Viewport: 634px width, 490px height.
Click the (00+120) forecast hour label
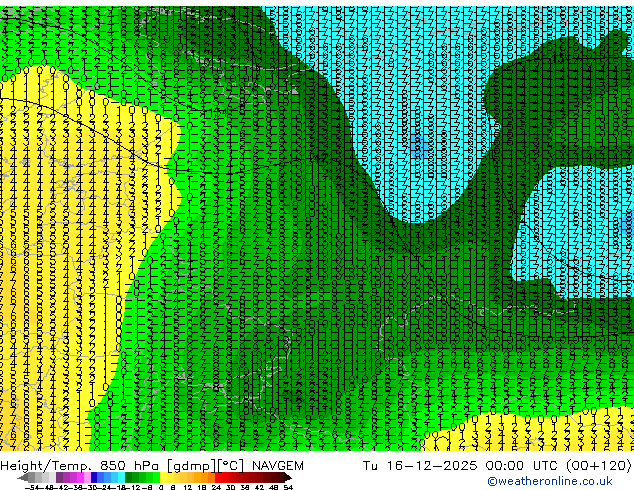[598, 466]
